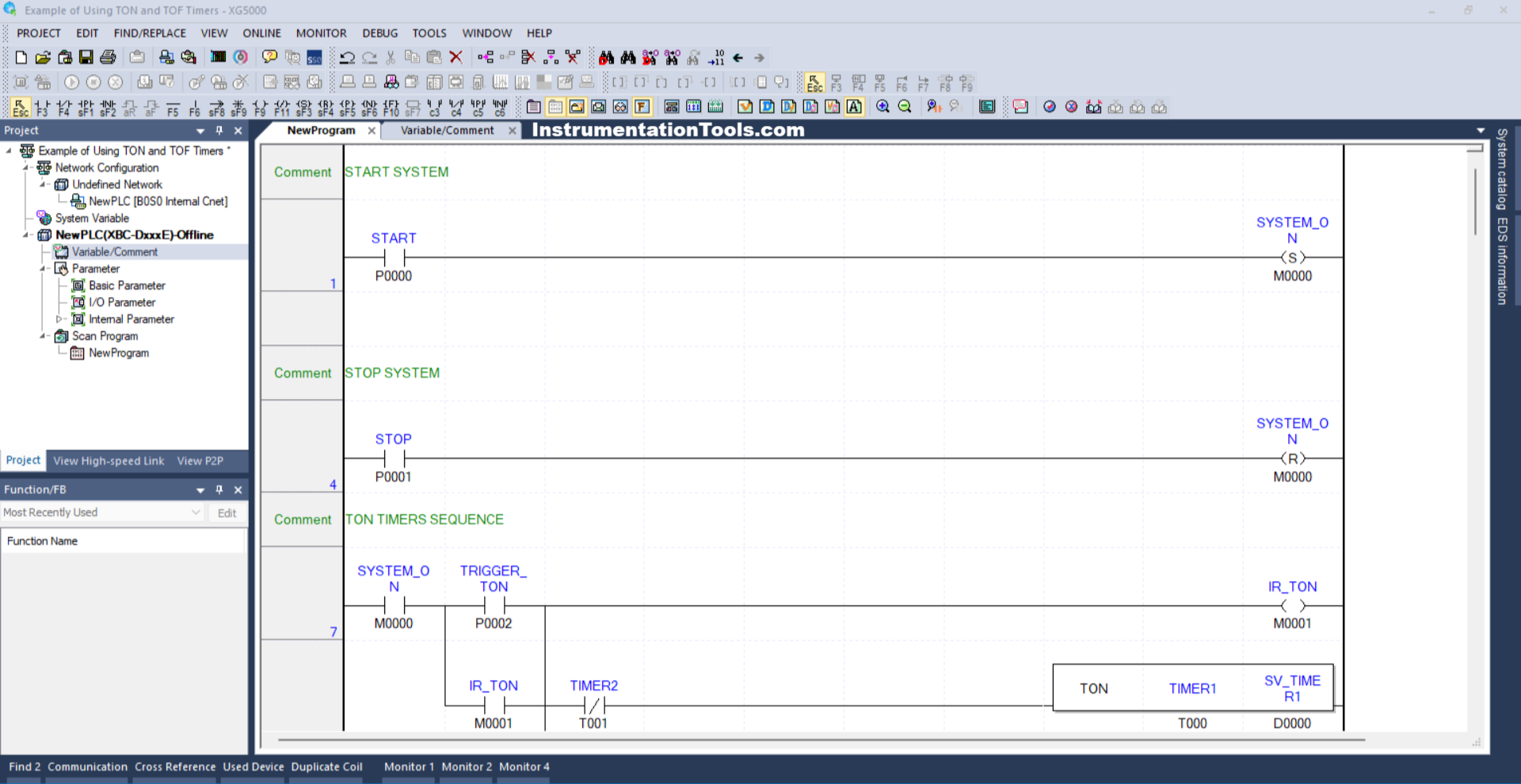Collapse the Parameter tree node
1521x784 pixels.
[x=43, y=269]
